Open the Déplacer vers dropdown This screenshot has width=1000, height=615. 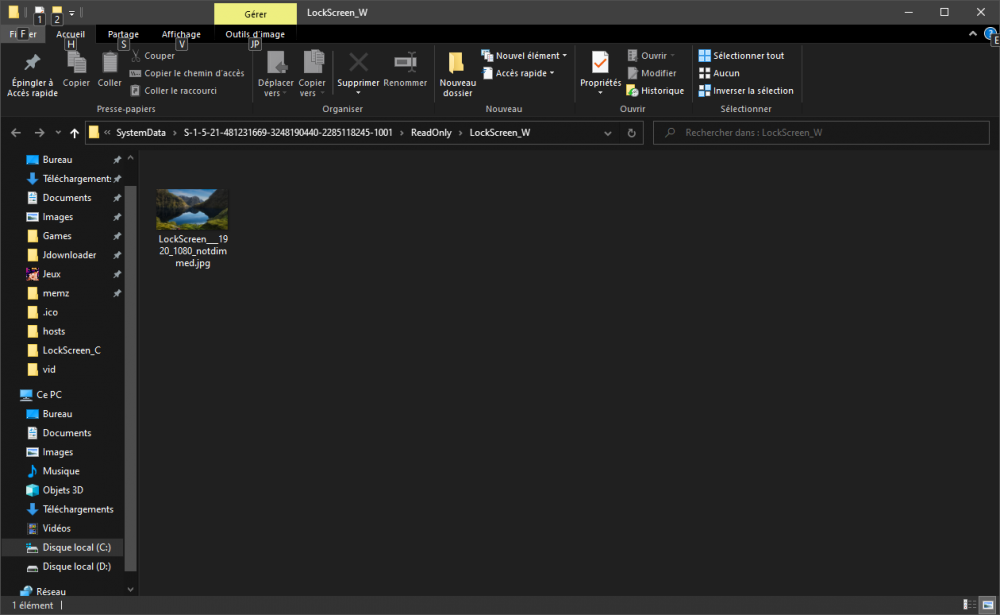click(x=276, y=75)
